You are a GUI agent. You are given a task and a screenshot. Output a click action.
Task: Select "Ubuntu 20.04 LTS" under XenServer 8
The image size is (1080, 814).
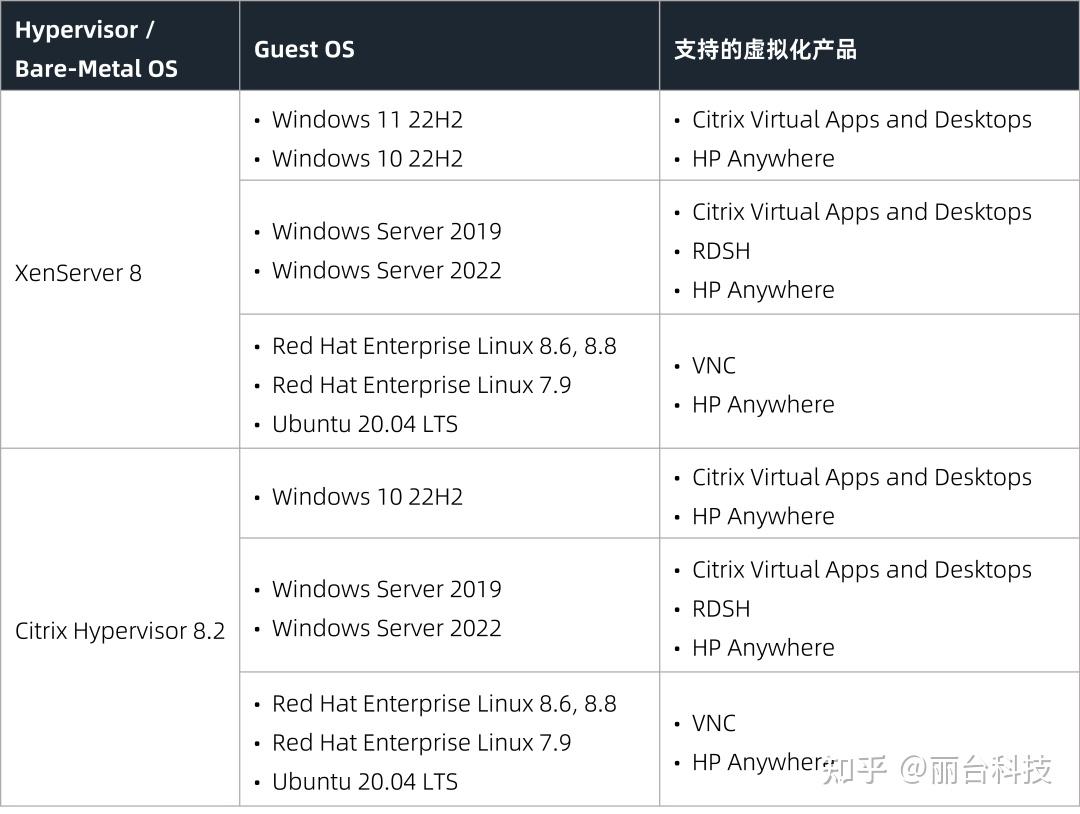[x=364, y=424]
